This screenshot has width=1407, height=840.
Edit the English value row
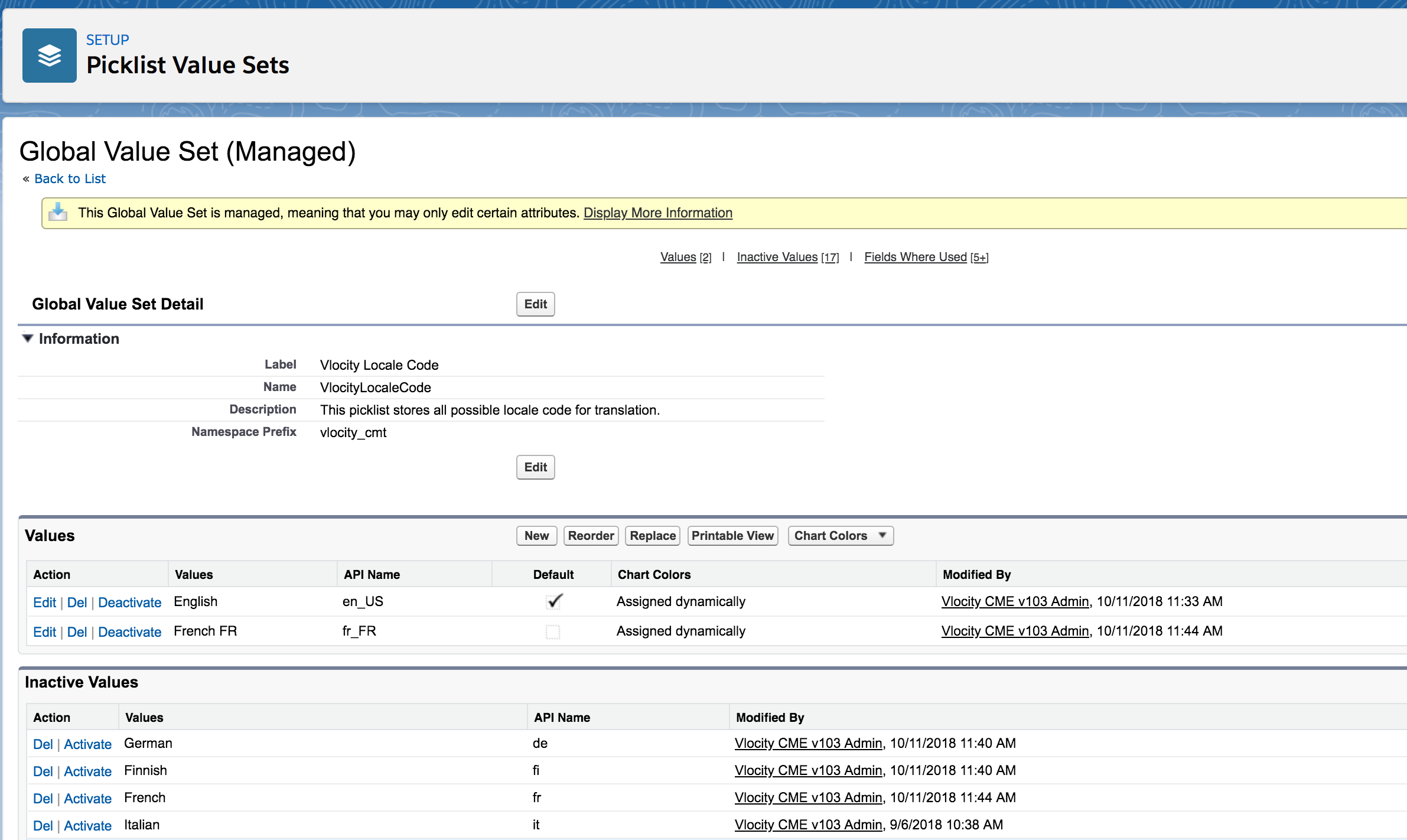coord(44,603)
